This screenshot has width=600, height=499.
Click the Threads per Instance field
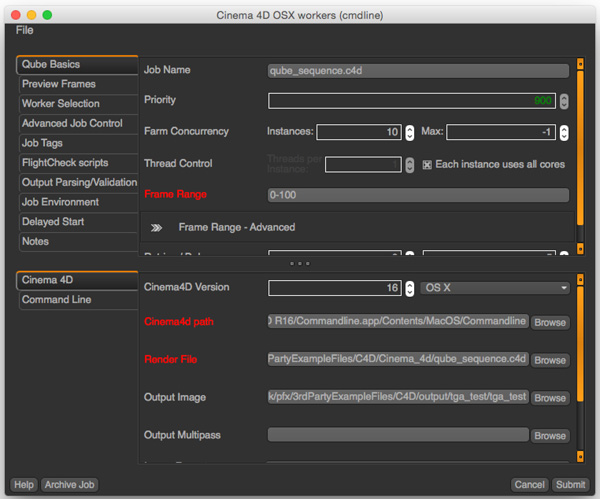coord(363,165)
